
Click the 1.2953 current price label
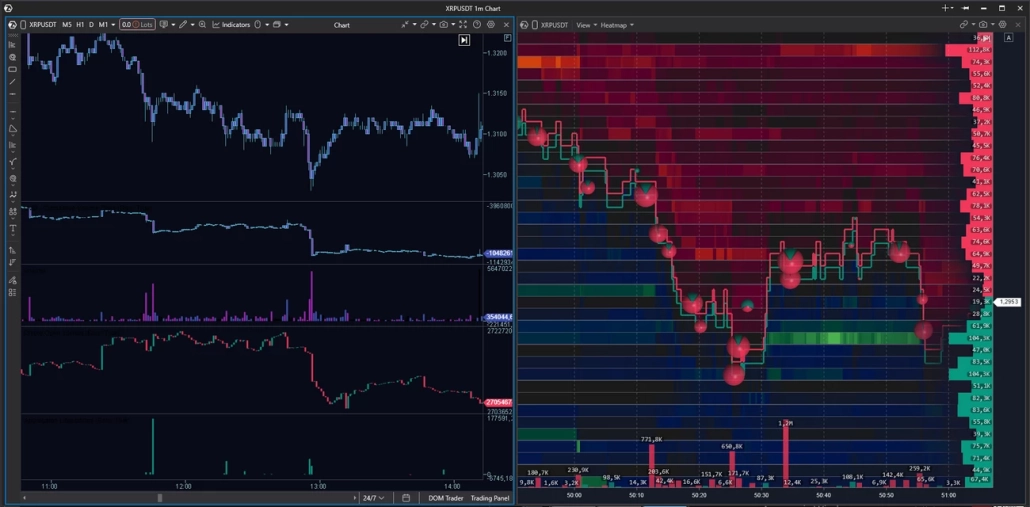pos(1007,302)
